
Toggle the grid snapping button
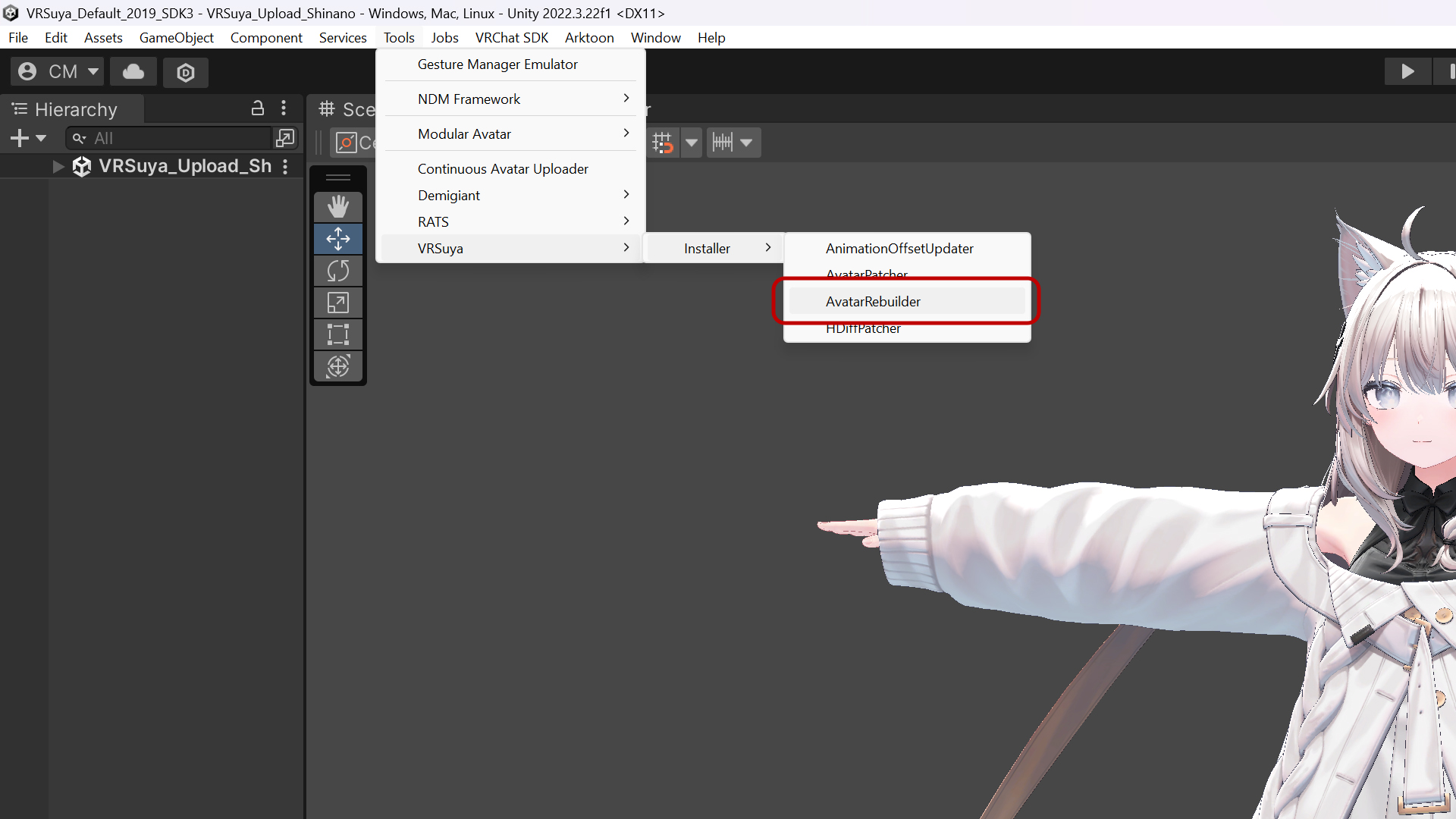(x=662, y=143)
